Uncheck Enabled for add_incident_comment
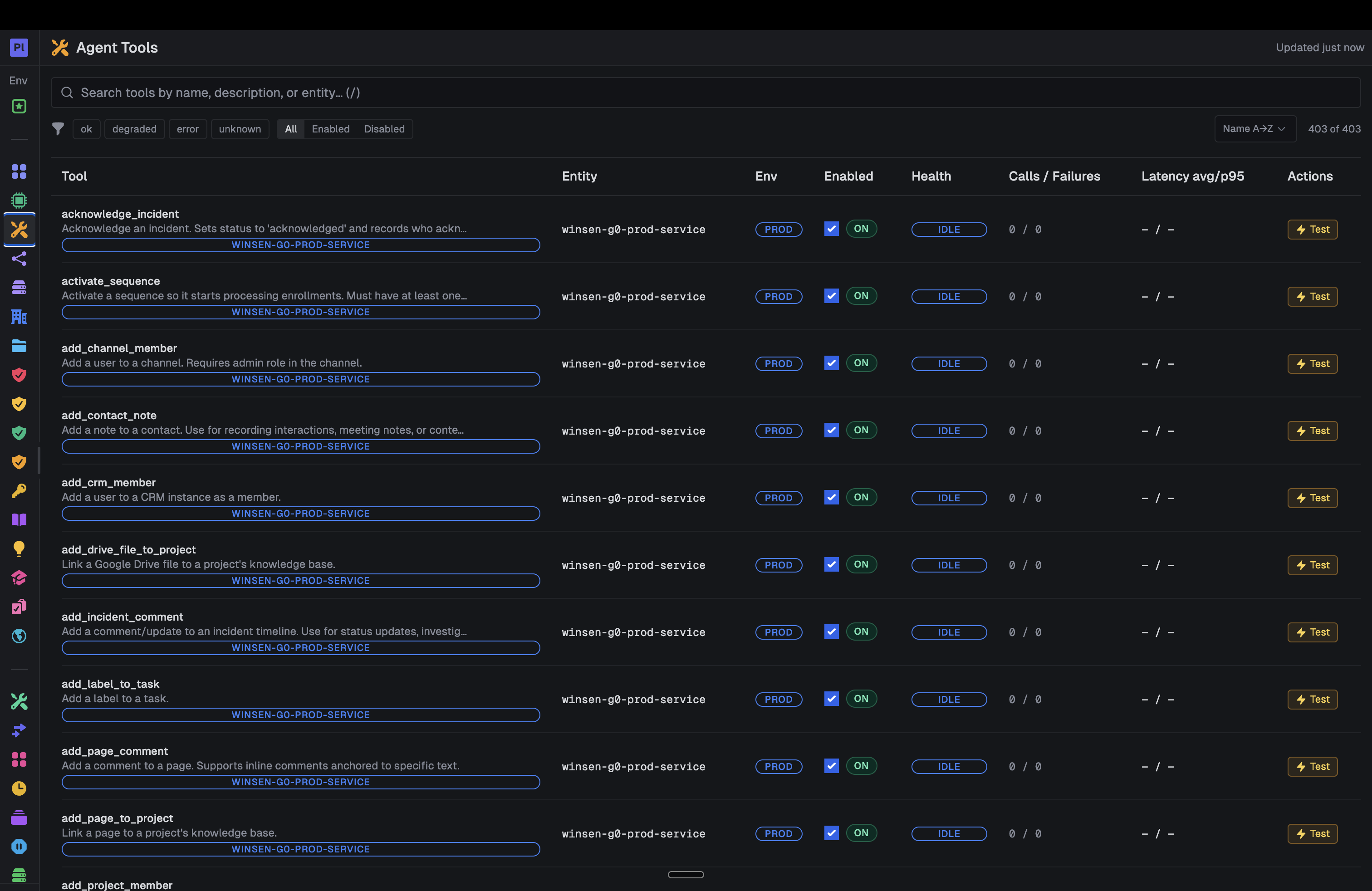This screenshot has width=1372, height=891. 831,632
